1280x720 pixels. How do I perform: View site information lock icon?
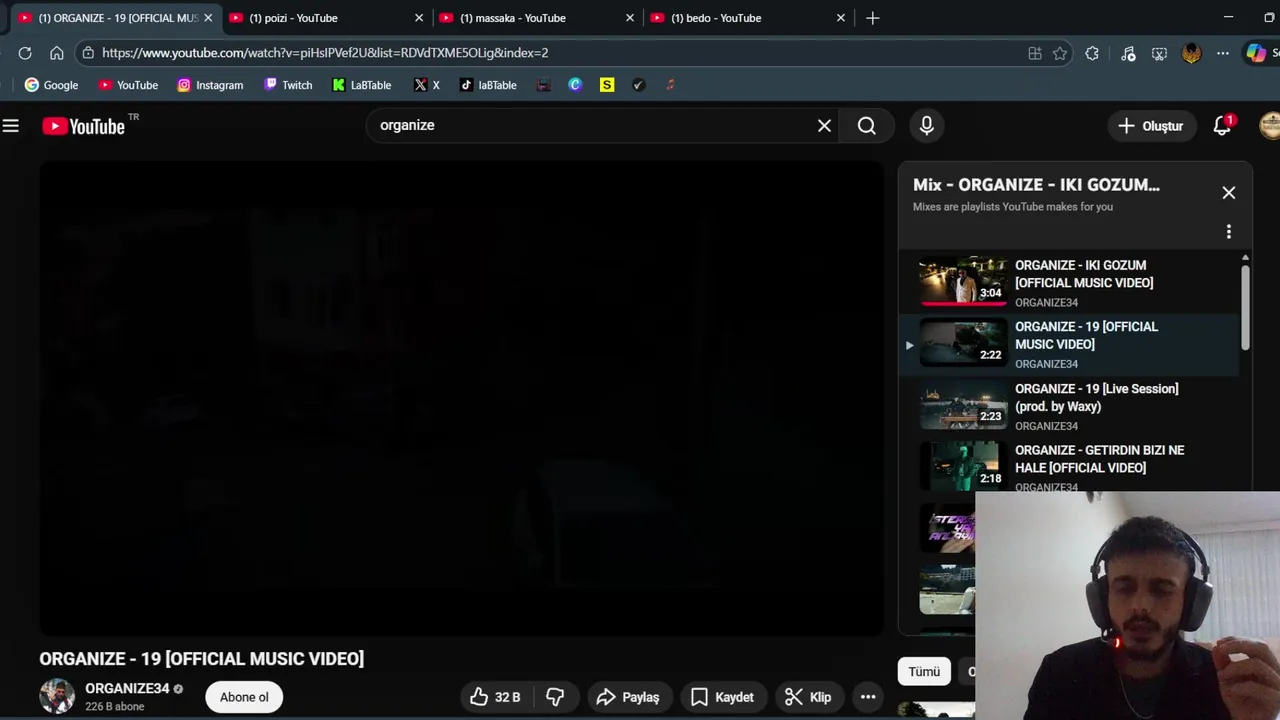pos(89,53)
